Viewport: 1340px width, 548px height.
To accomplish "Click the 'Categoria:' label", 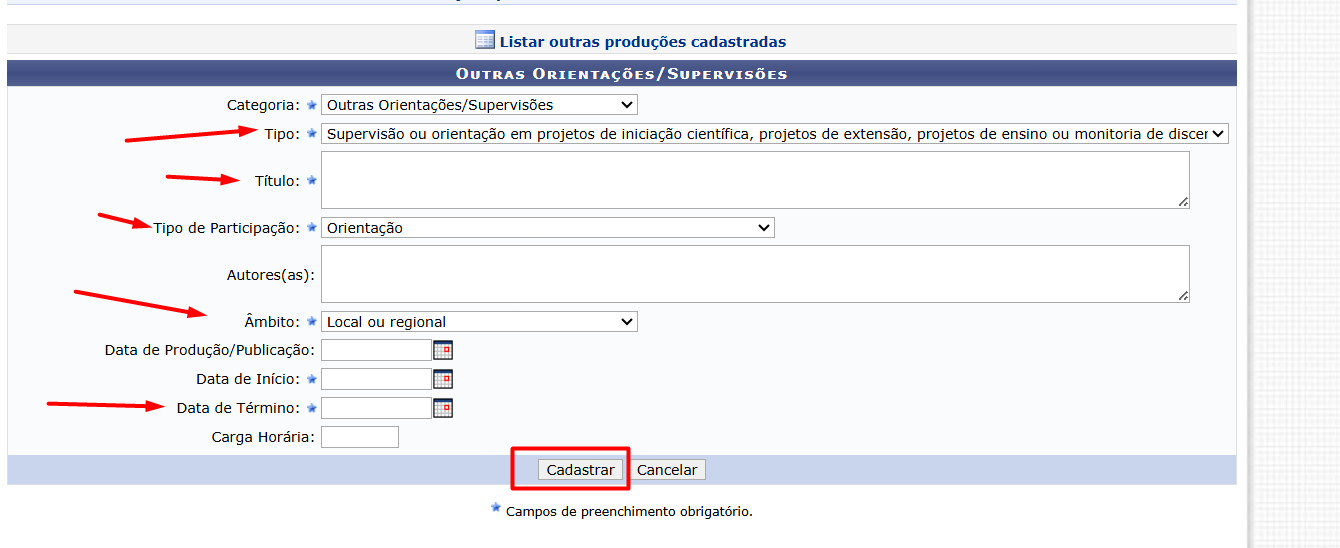I will (263, 104).
